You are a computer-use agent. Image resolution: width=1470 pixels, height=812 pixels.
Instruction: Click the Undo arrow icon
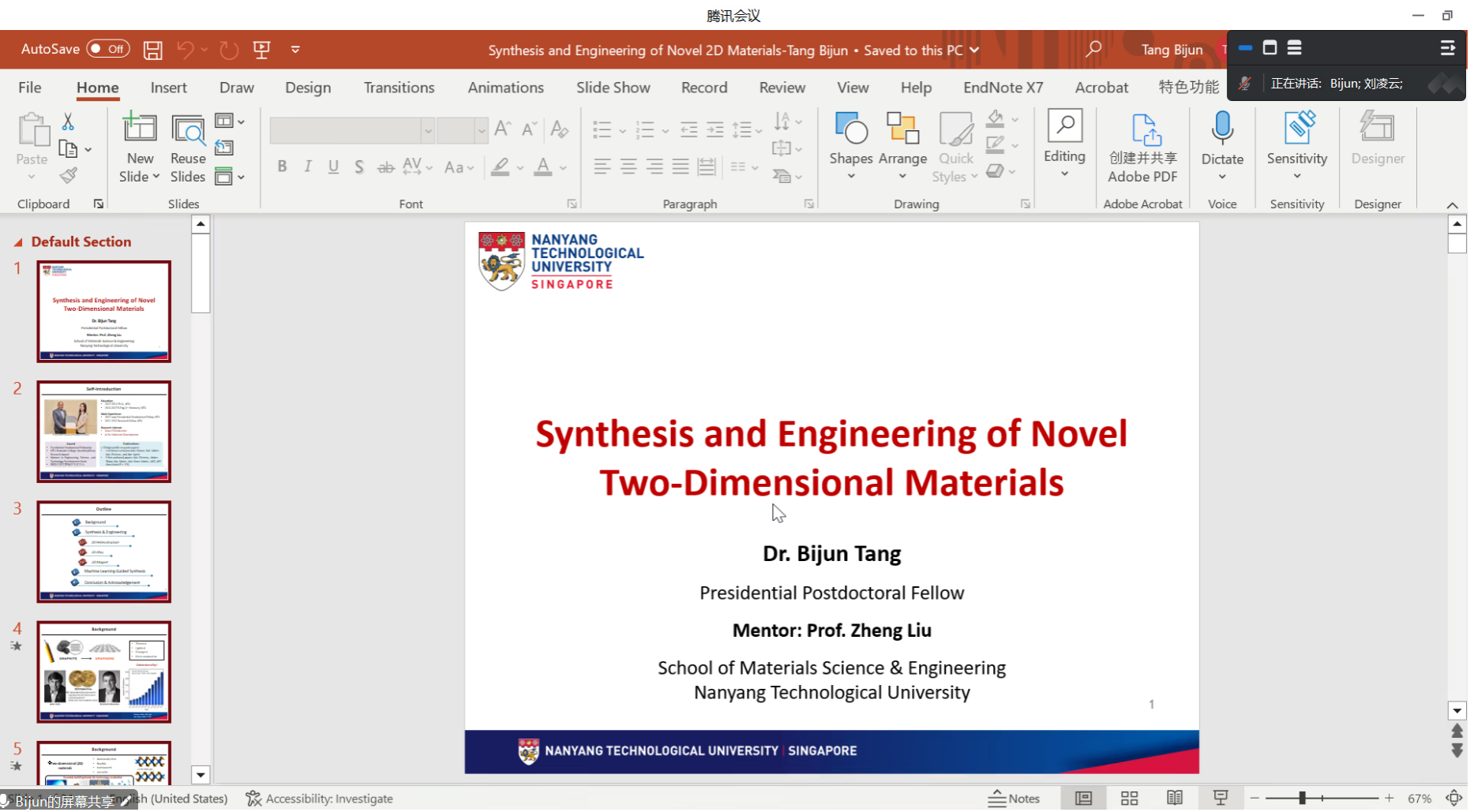[x=186, y=50]
